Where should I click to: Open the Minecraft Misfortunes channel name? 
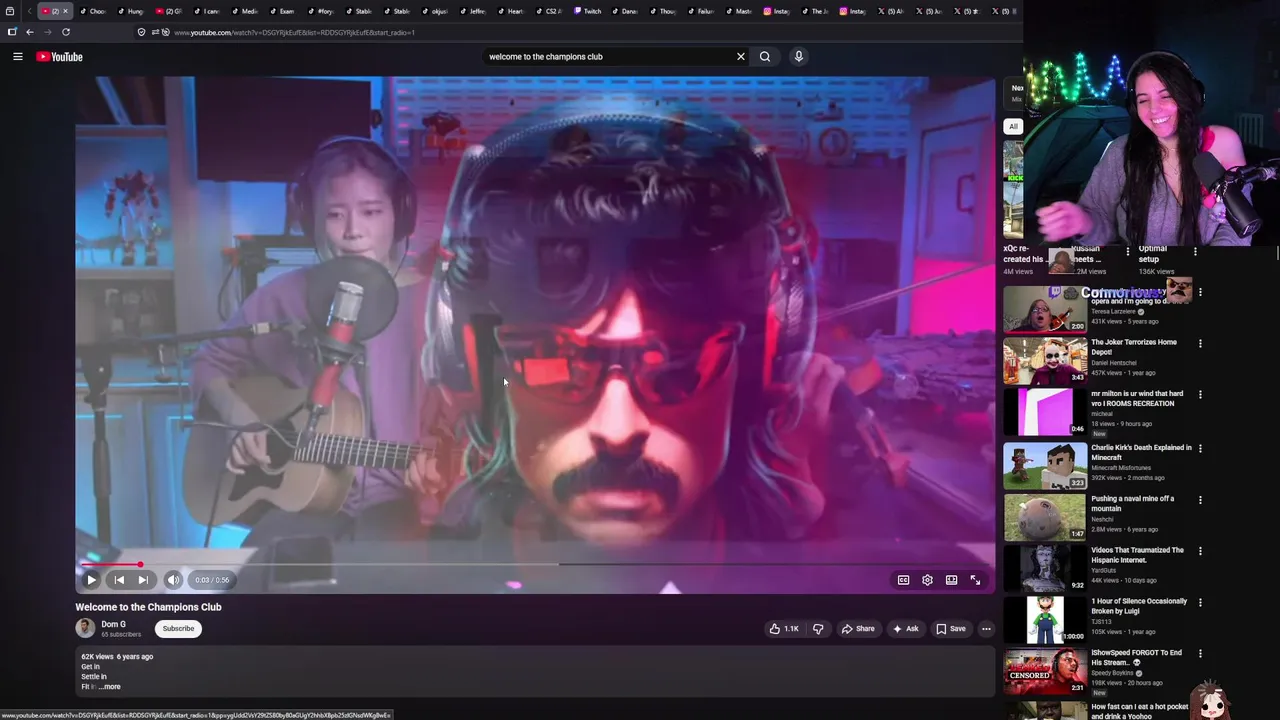tap(1121, 468)
